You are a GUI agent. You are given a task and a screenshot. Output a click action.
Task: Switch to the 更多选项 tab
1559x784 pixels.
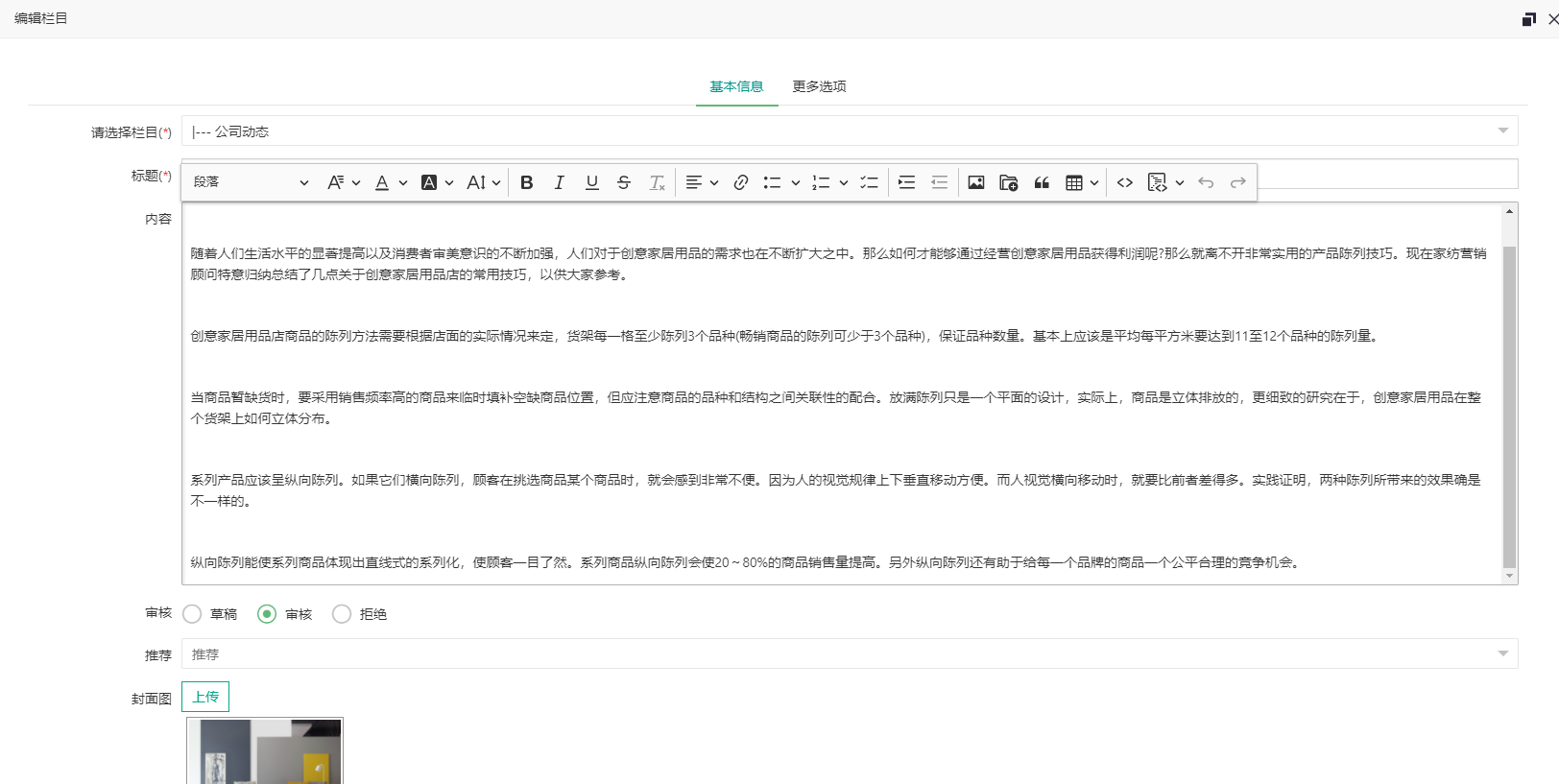pos(819,86)
